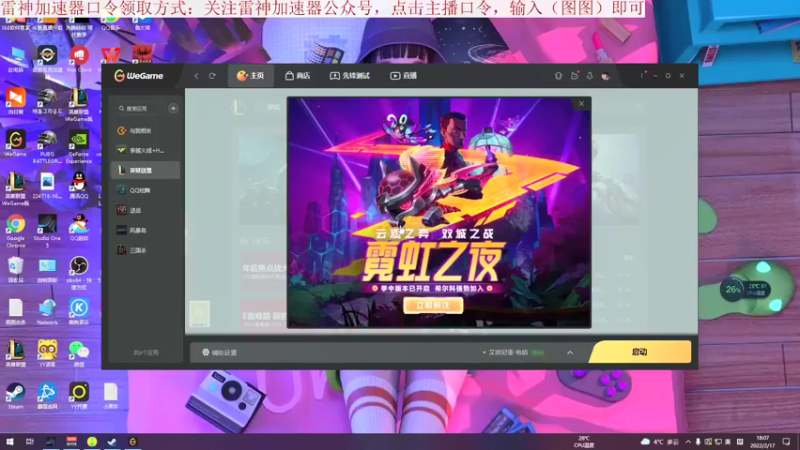Select 三国杀 in the WeGame sidebar

coord(145,250)
